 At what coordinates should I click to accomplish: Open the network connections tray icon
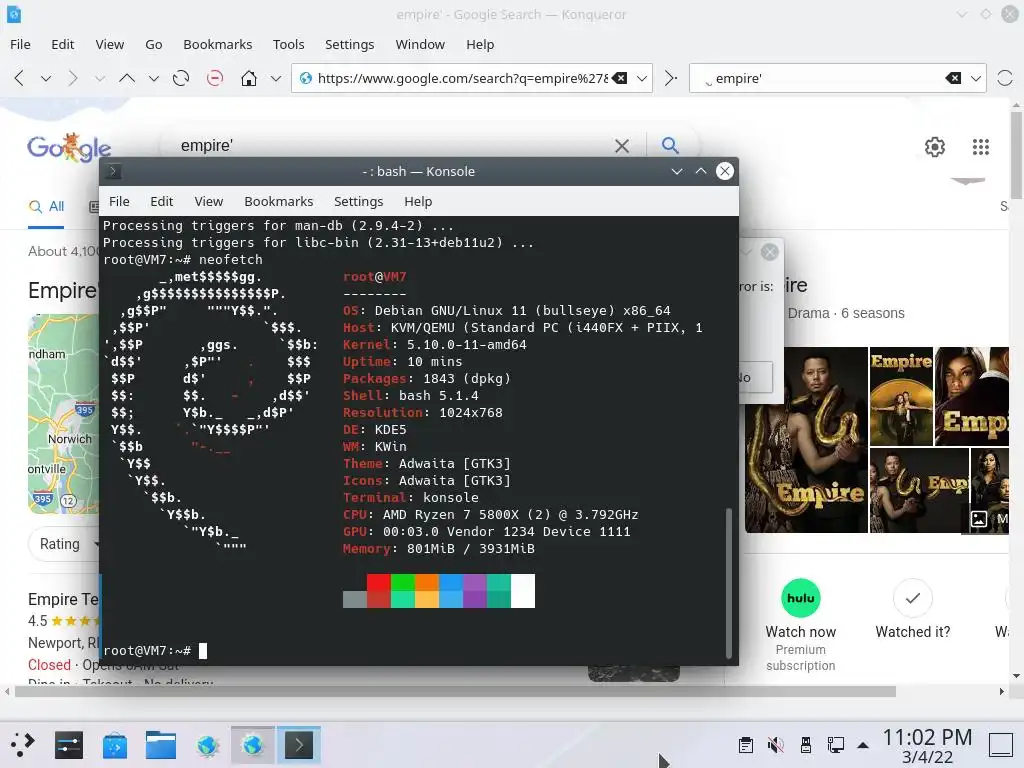tap(835, 745)
